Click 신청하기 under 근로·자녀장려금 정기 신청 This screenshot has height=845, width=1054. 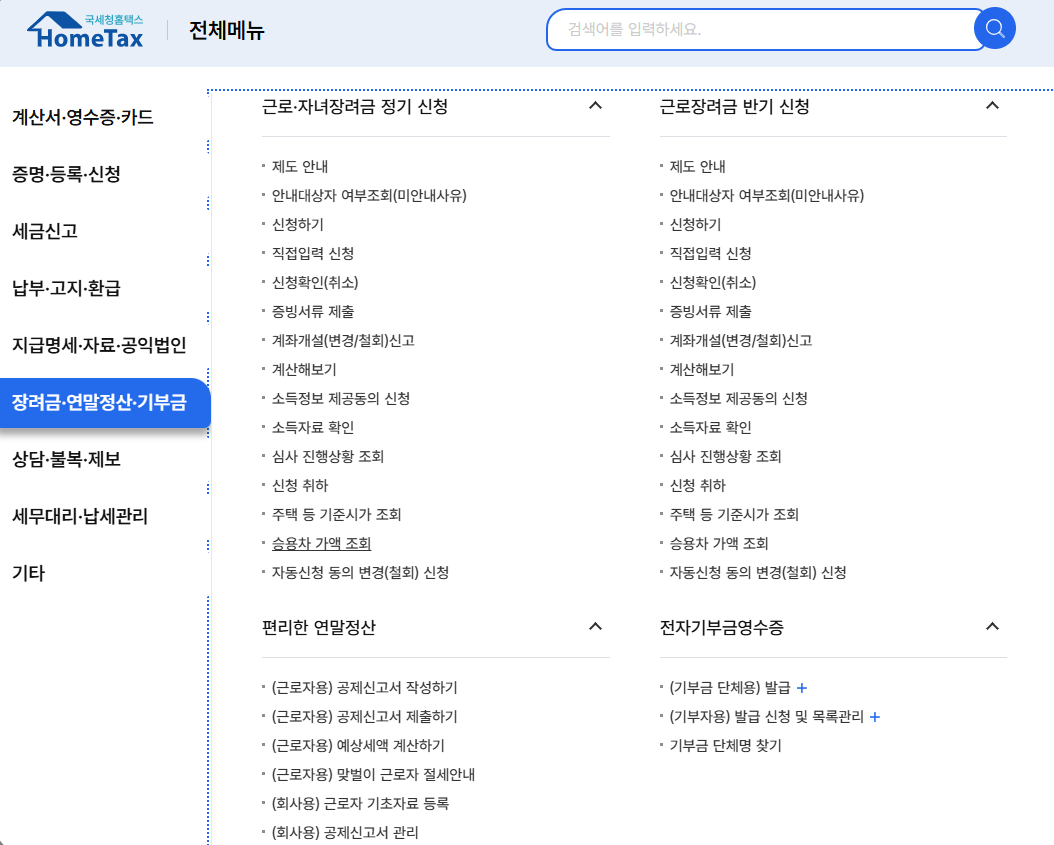[x=290, y=225]
